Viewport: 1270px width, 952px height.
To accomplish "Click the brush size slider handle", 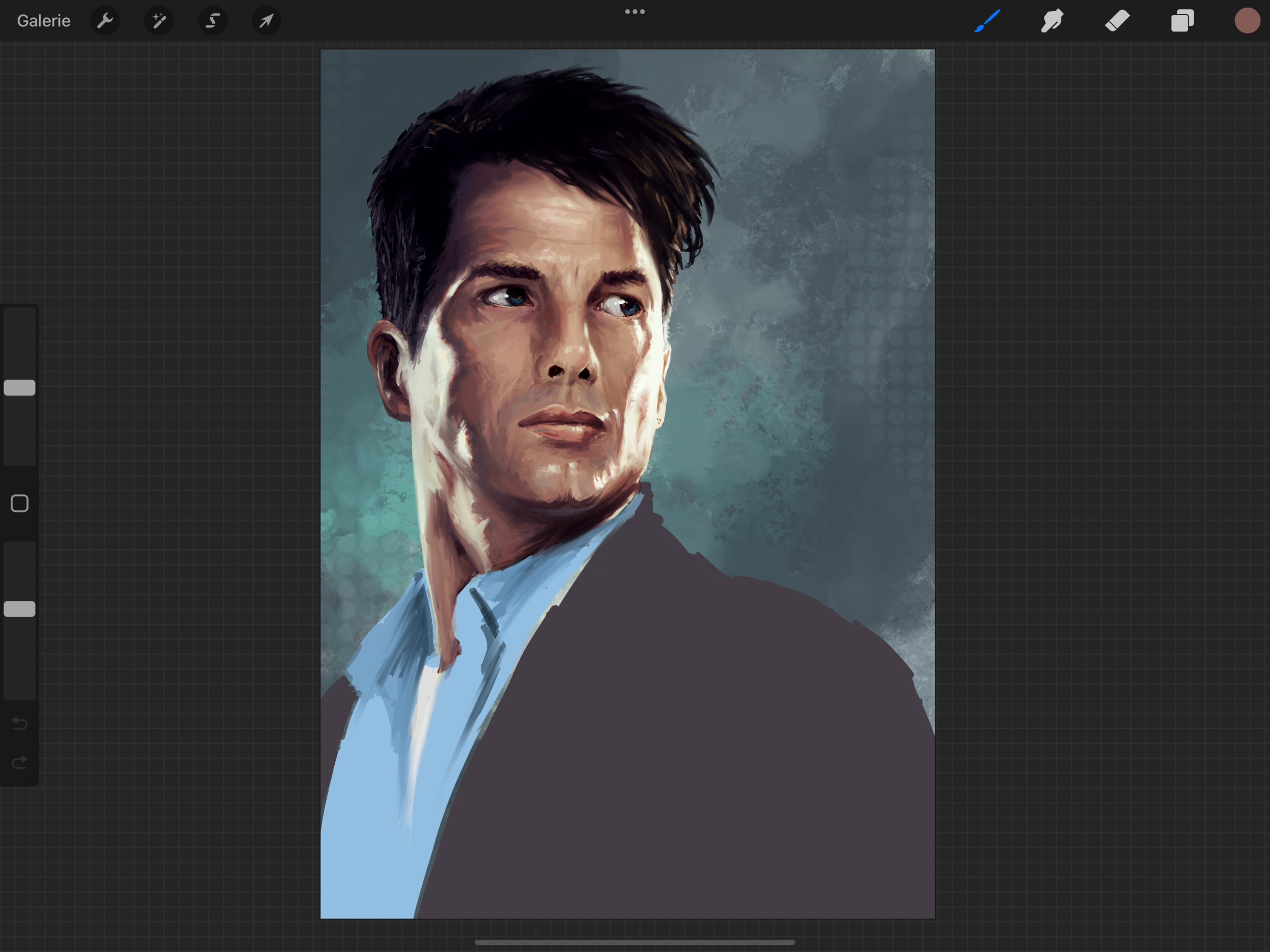I will click(19, 388).
